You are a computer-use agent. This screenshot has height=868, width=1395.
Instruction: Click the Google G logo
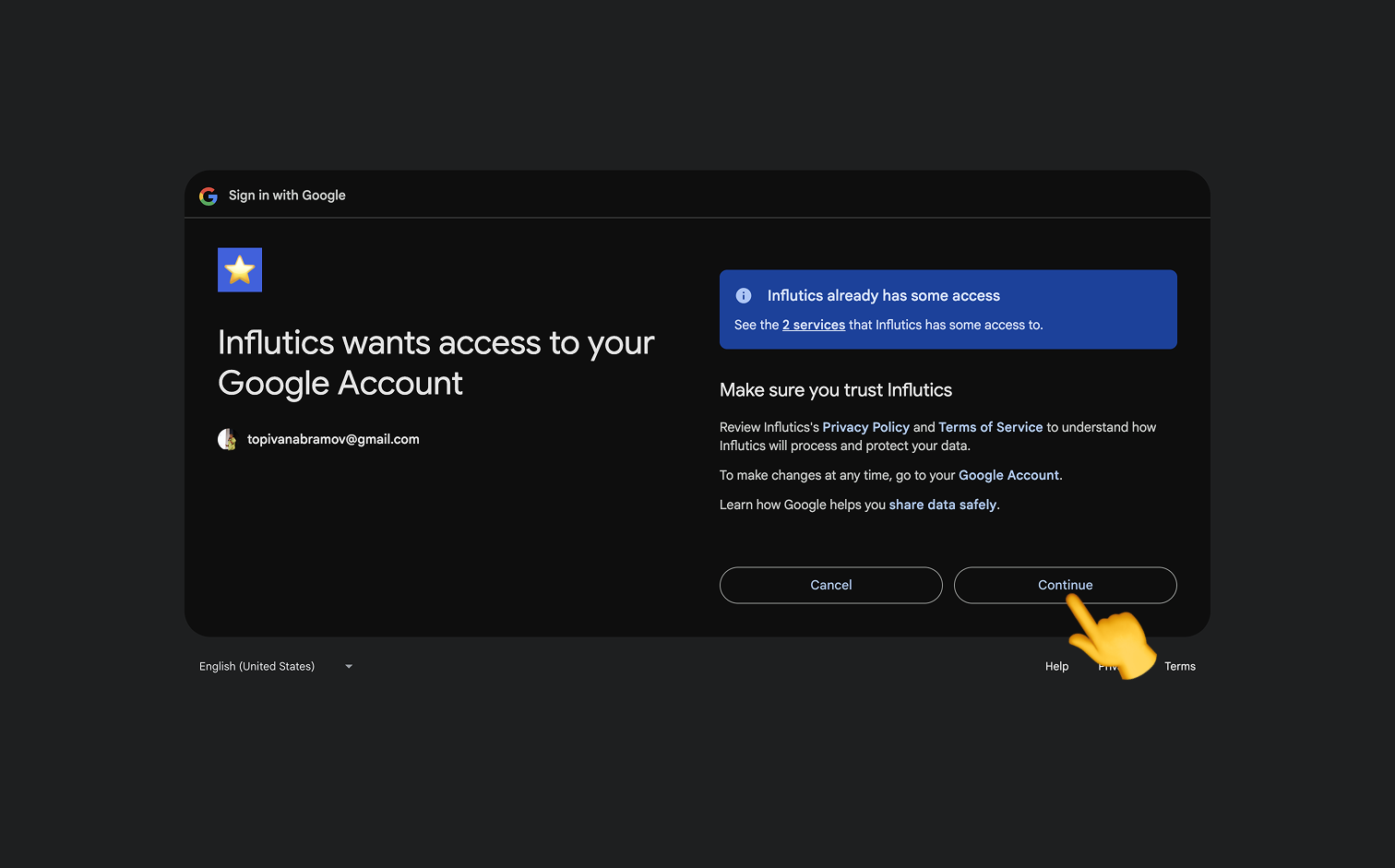tap(209, 196)
